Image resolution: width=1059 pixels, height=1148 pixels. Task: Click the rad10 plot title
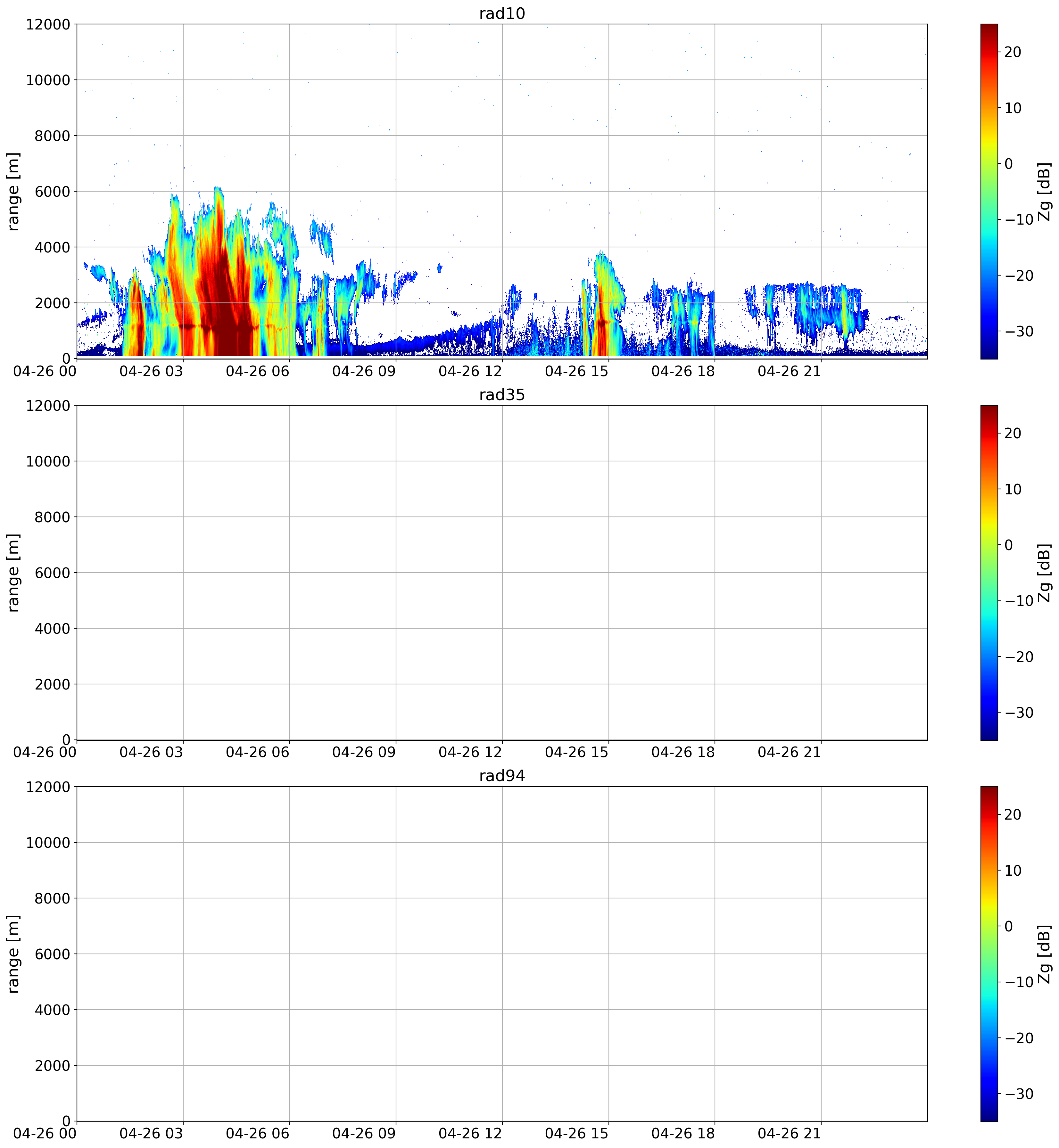(502, 13)
